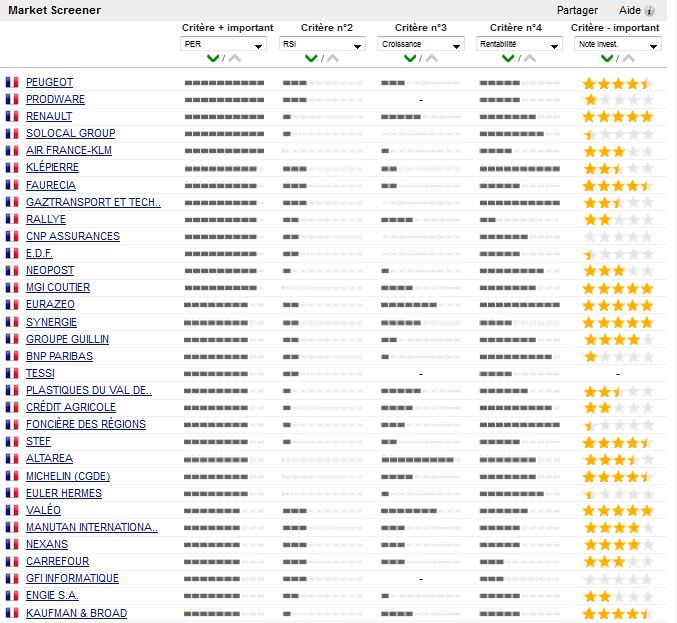Open the Rentabilité criterion dropdown
This screenshot has width=677, height=623.
coord(519,44)
